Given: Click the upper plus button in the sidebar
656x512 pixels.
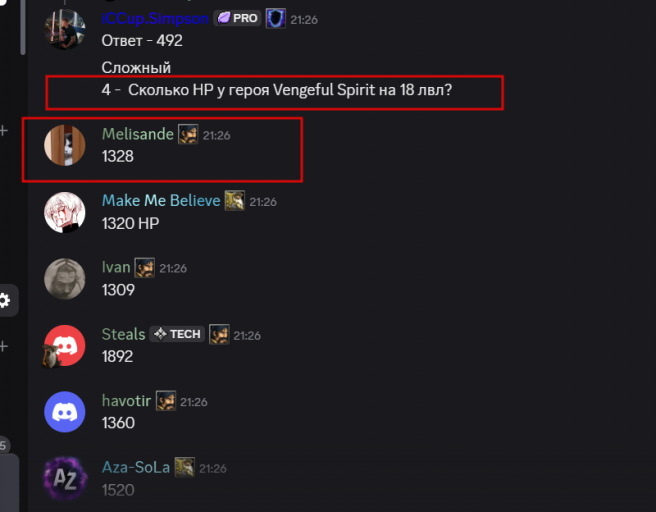Looking at the screenshot, I should 4,131.
